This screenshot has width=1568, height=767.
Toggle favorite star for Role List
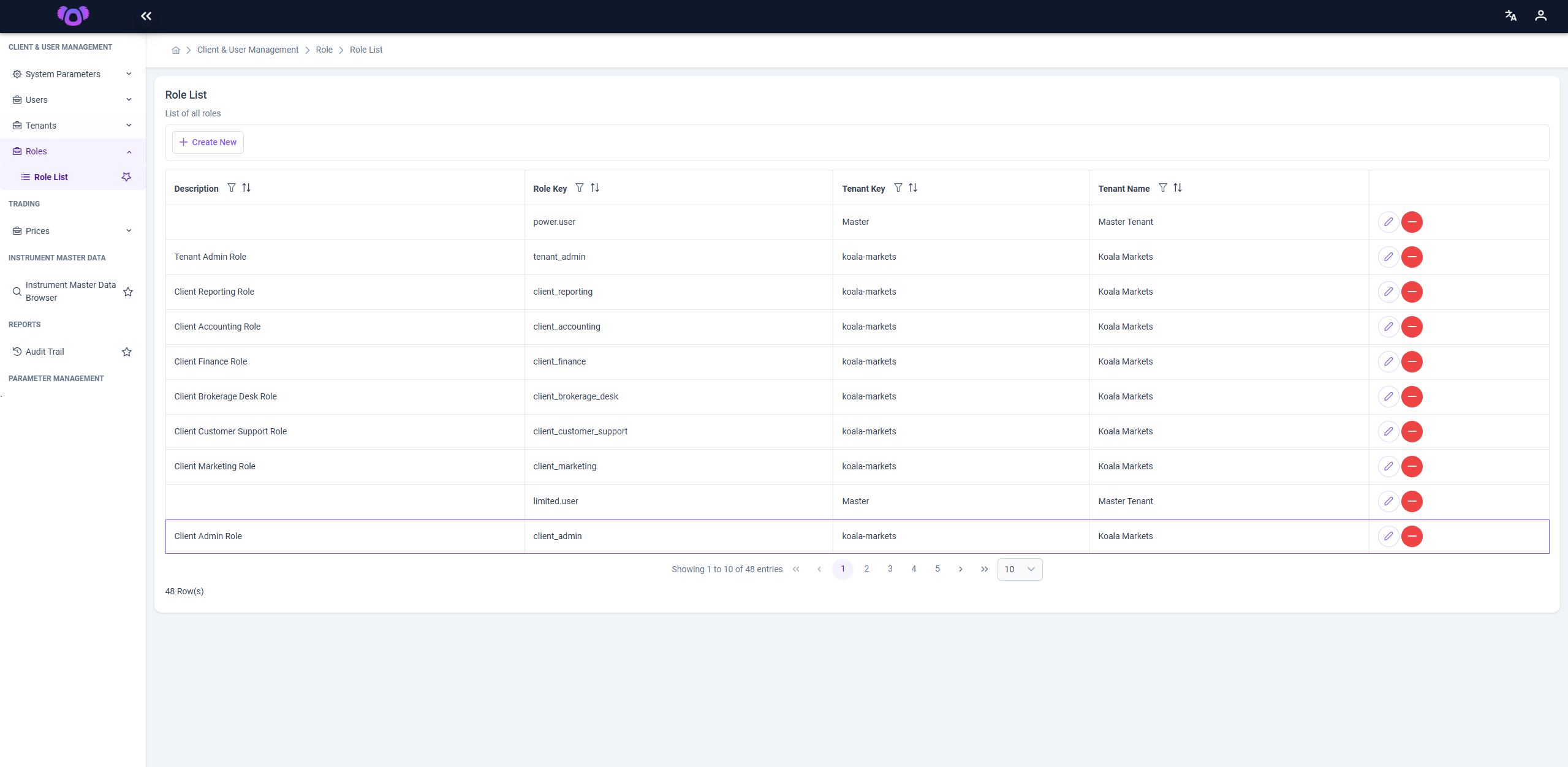tap(126, 177)
